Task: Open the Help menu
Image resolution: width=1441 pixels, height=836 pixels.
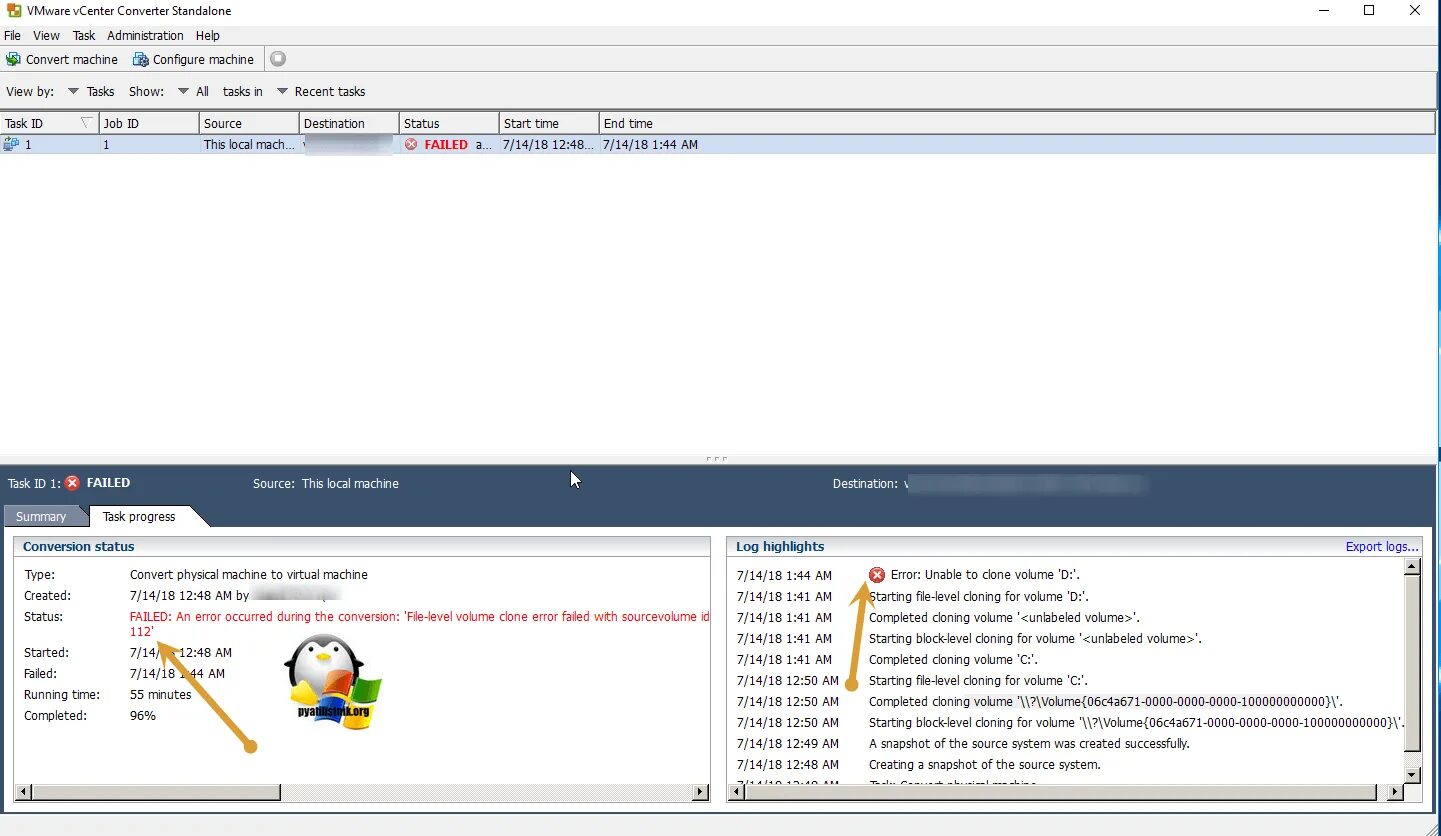Action: pyautogui.click(x=208, y=35)
